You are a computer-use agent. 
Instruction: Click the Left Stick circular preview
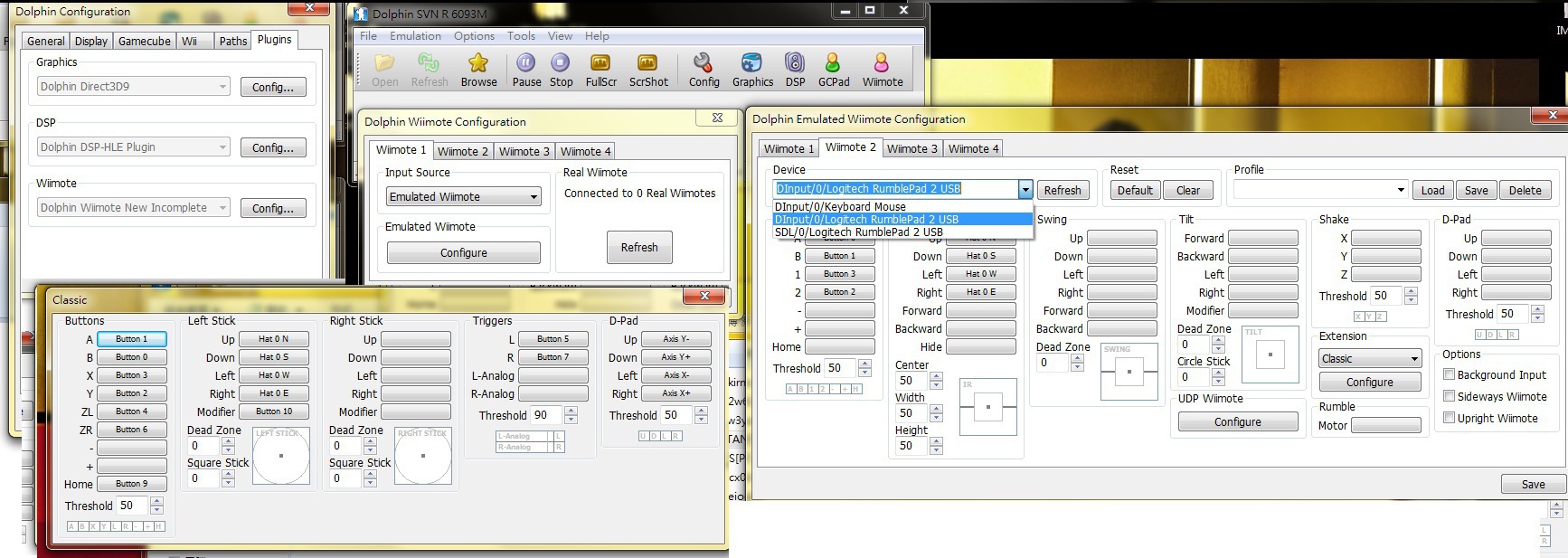[x=281, y=455]
